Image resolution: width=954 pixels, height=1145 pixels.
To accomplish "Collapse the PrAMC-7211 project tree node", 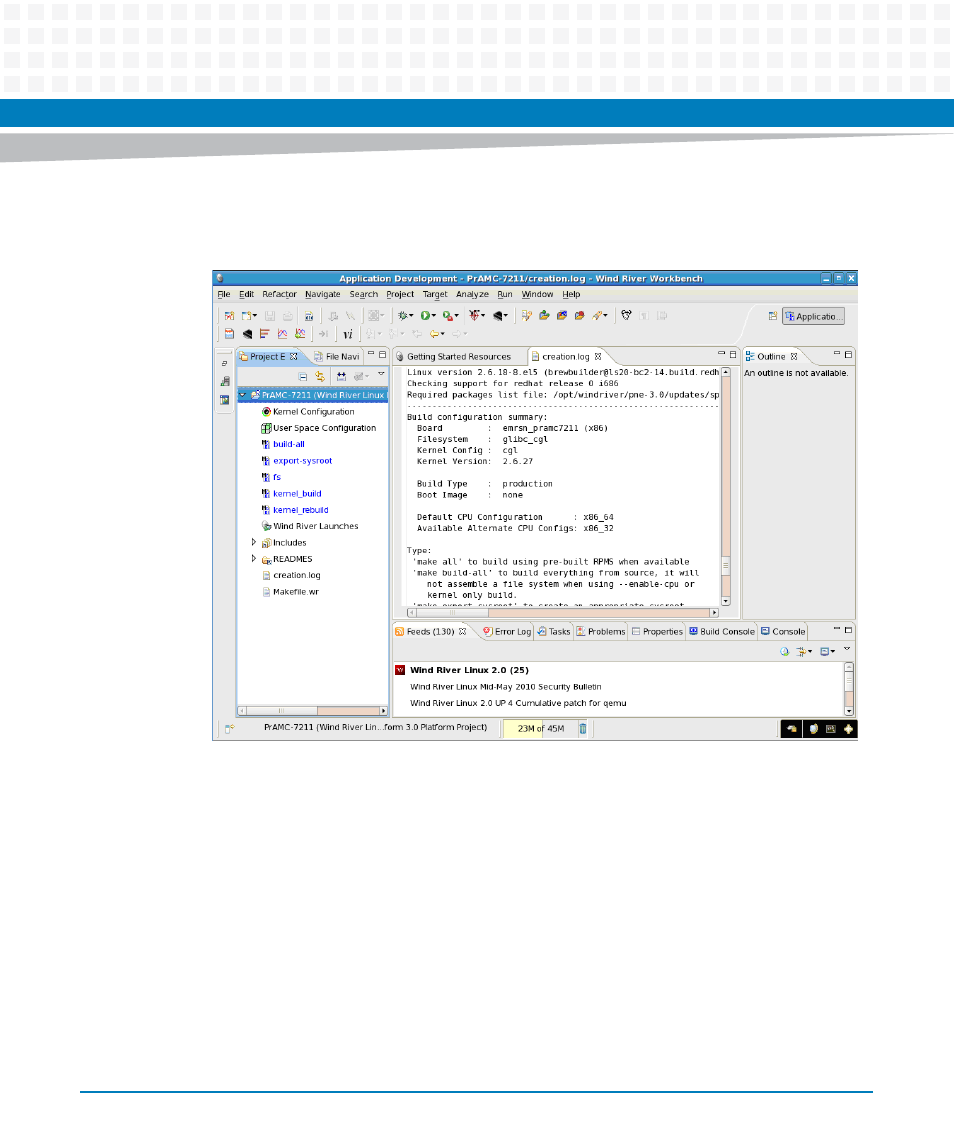I will click(243, 395).
